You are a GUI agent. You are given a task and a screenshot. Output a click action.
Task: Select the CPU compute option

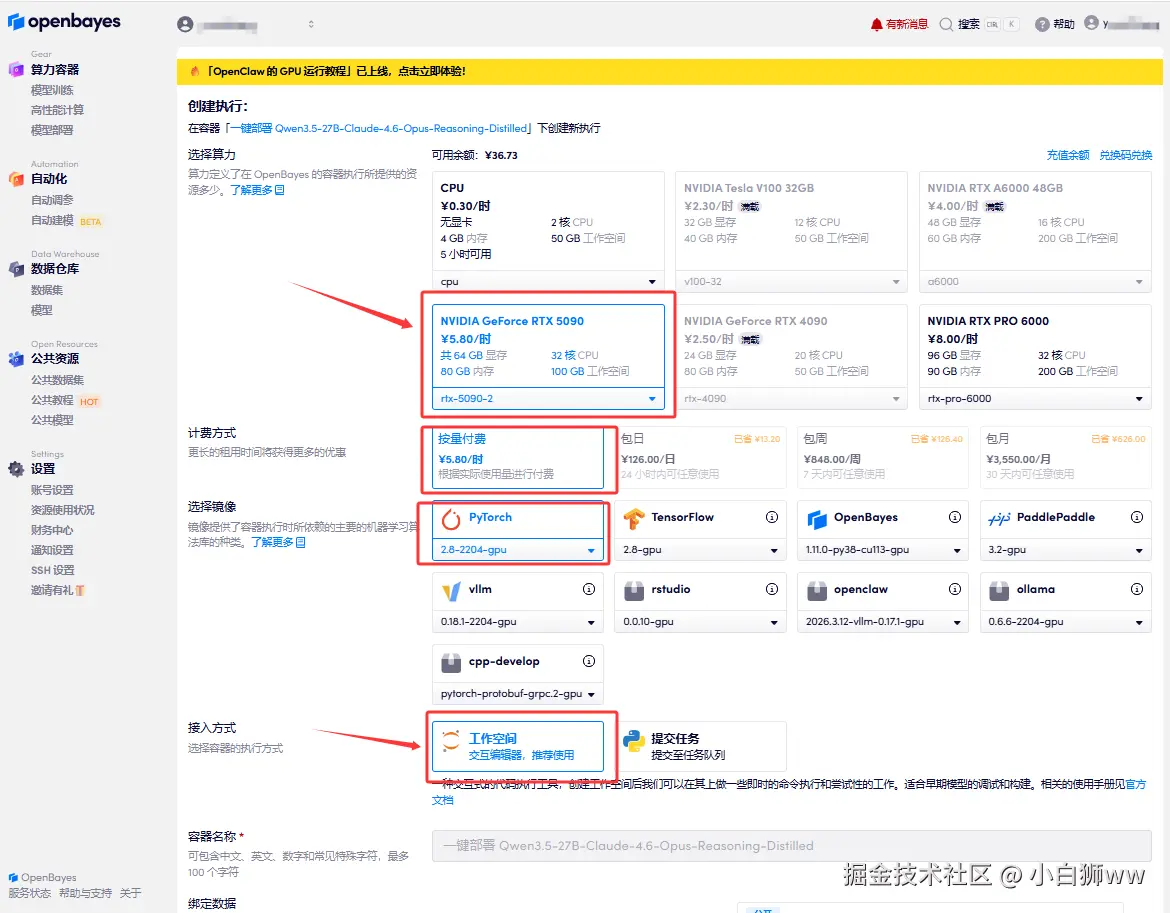pyautogui.click(x=548, y=221)
